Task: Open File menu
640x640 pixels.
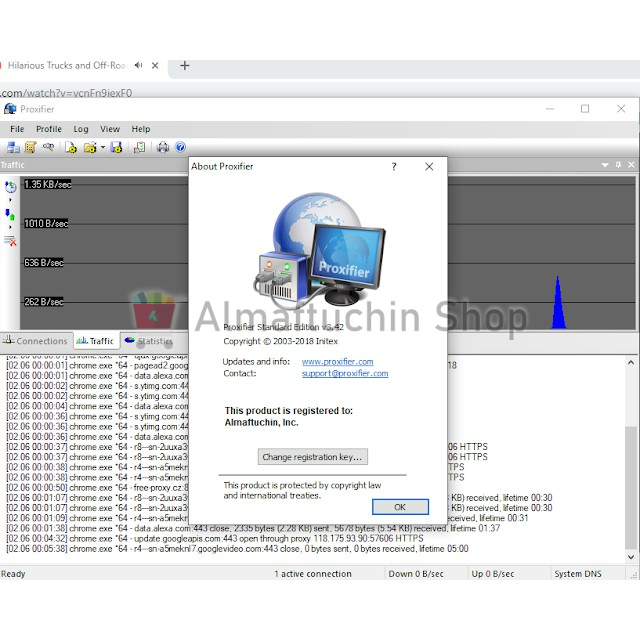Action: click(17, 129)
